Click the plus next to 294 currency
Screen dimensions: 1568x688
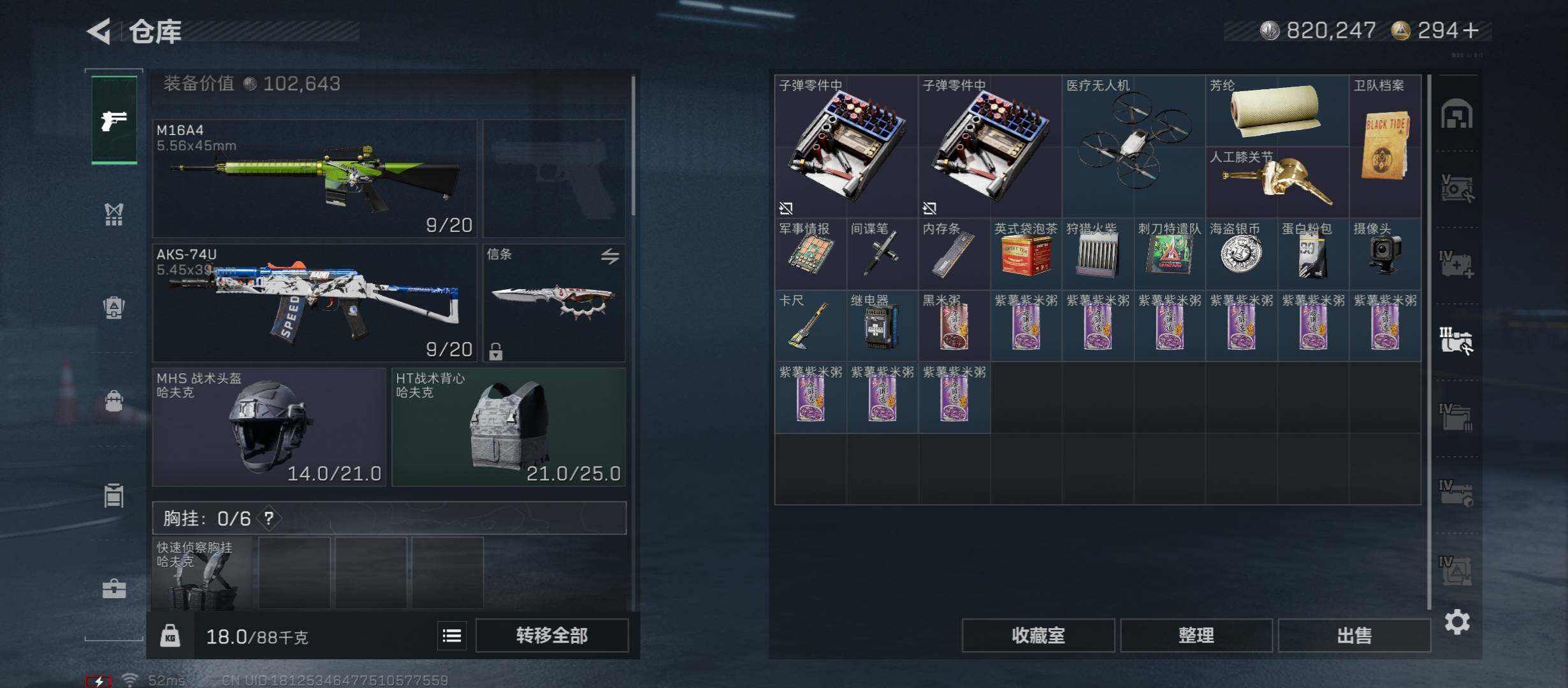[1470, 30]
